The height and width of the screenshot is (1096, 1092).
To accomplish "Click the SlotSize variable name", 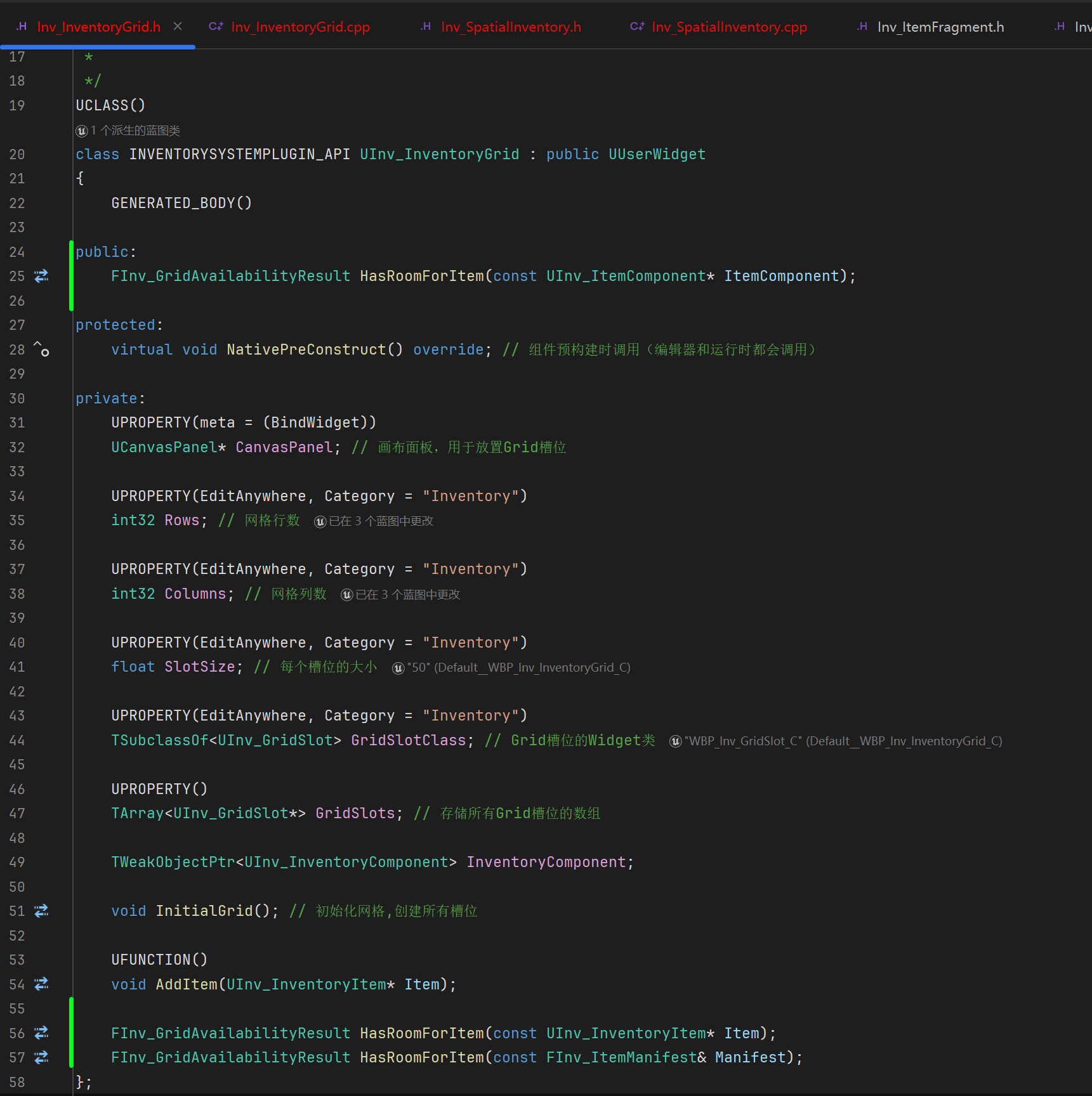I will 199,667.
